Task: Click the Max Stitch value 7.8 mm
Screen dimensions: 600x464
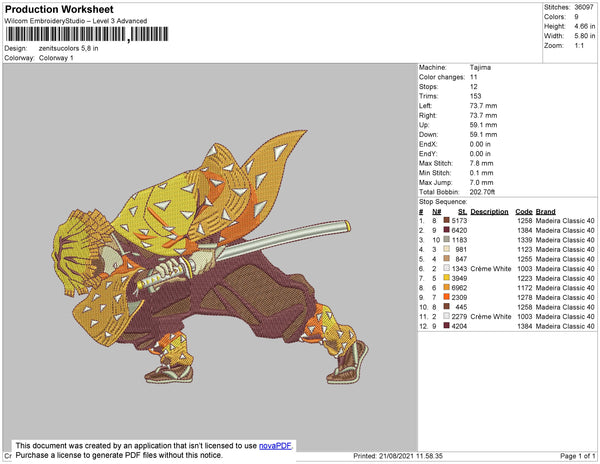Action: [x=481, y=163]
